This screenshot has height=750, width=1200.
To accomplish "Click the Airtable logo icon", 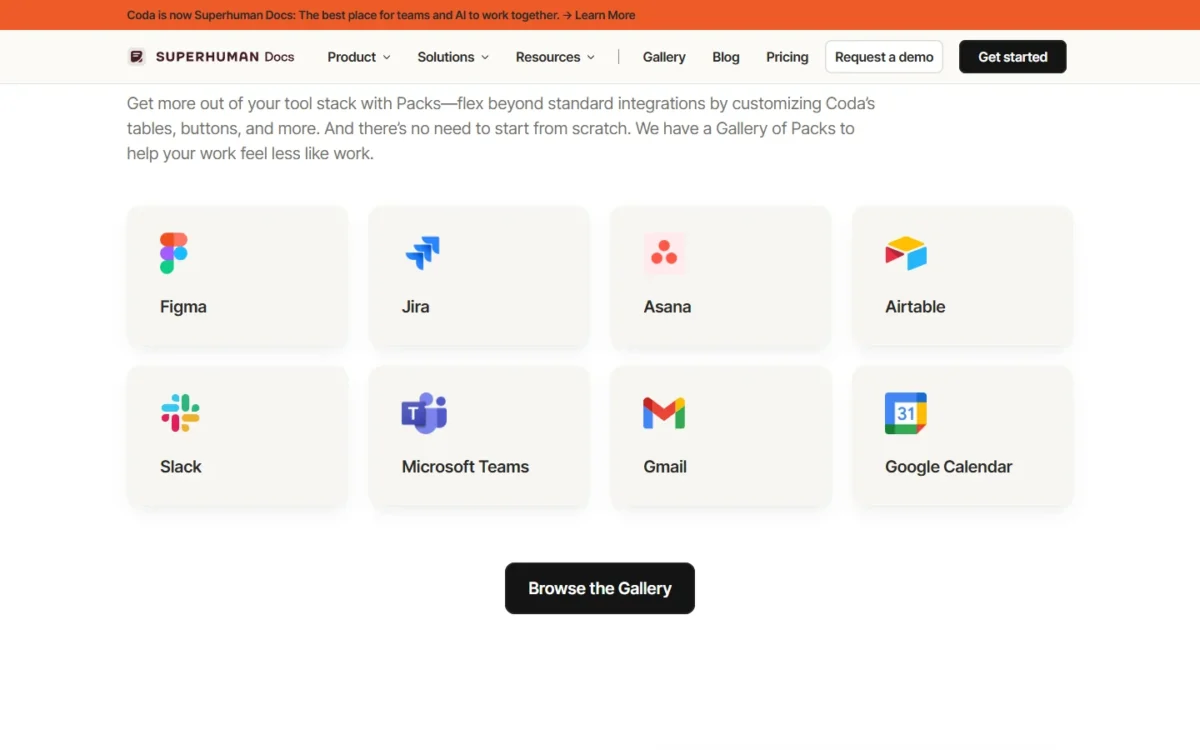I will (906, 253).
